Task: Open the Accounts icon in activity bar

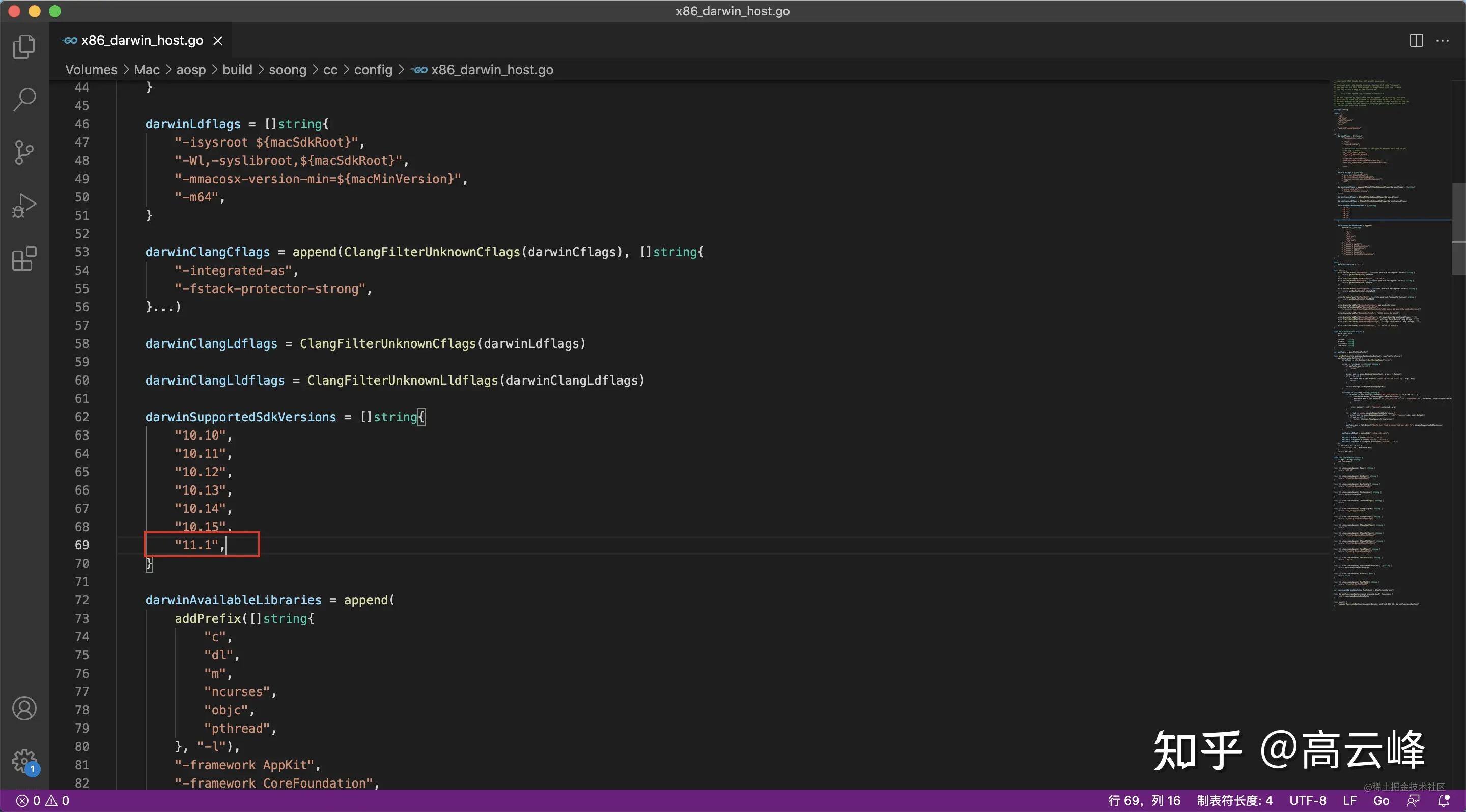Action: [x=24, y=708]
